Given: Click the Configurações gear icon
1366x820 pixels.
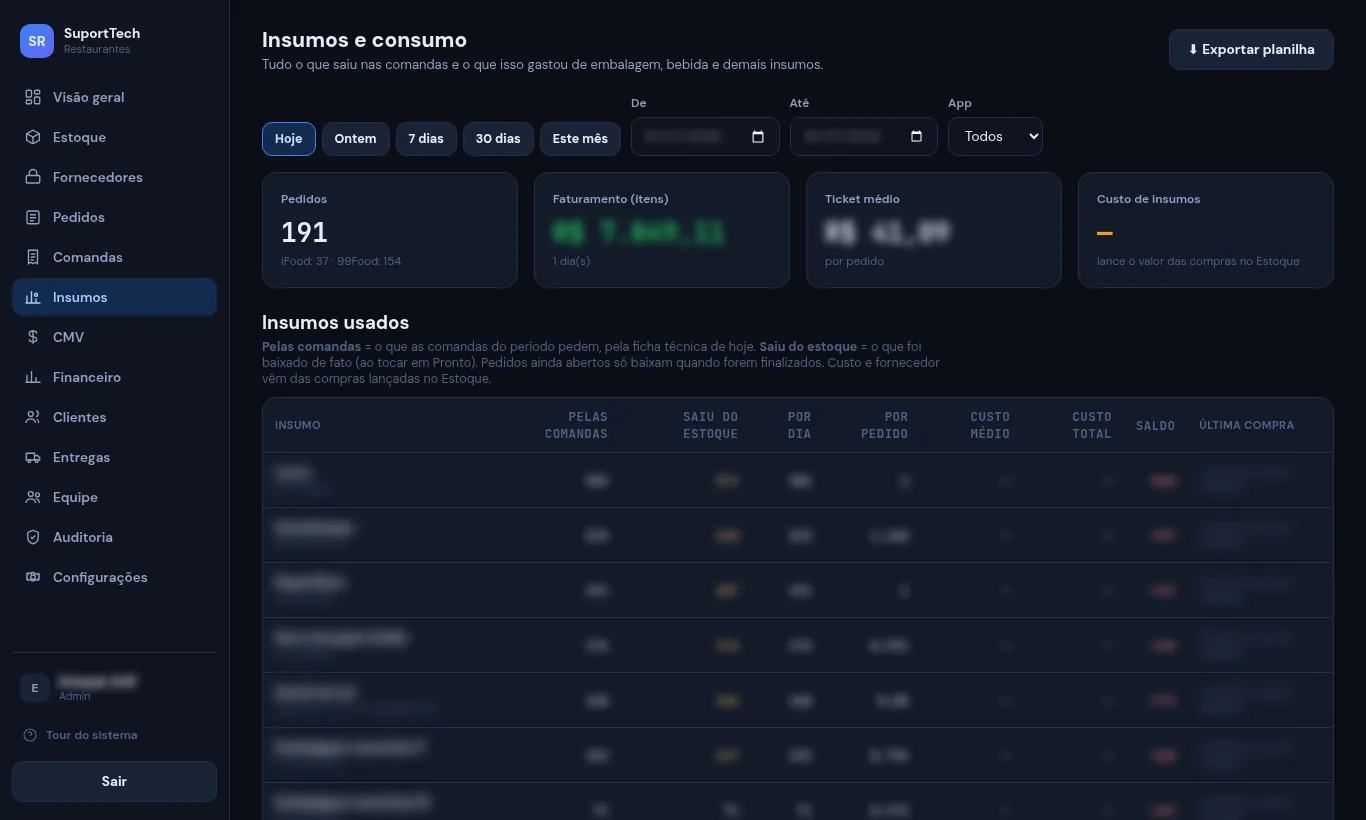Looking at the screenshot, I should (x=33, y=577).
